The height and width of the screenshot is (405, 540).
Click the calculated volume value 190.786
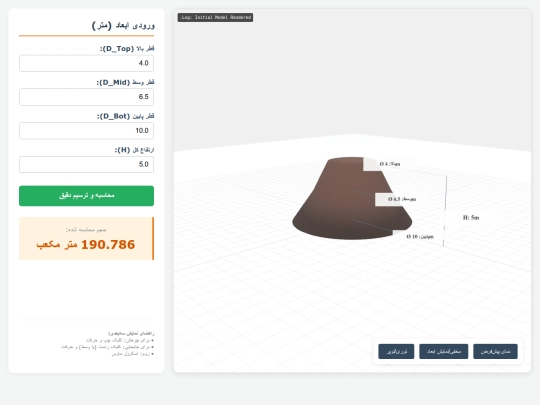pyautogui.click(x=108, y=245)
